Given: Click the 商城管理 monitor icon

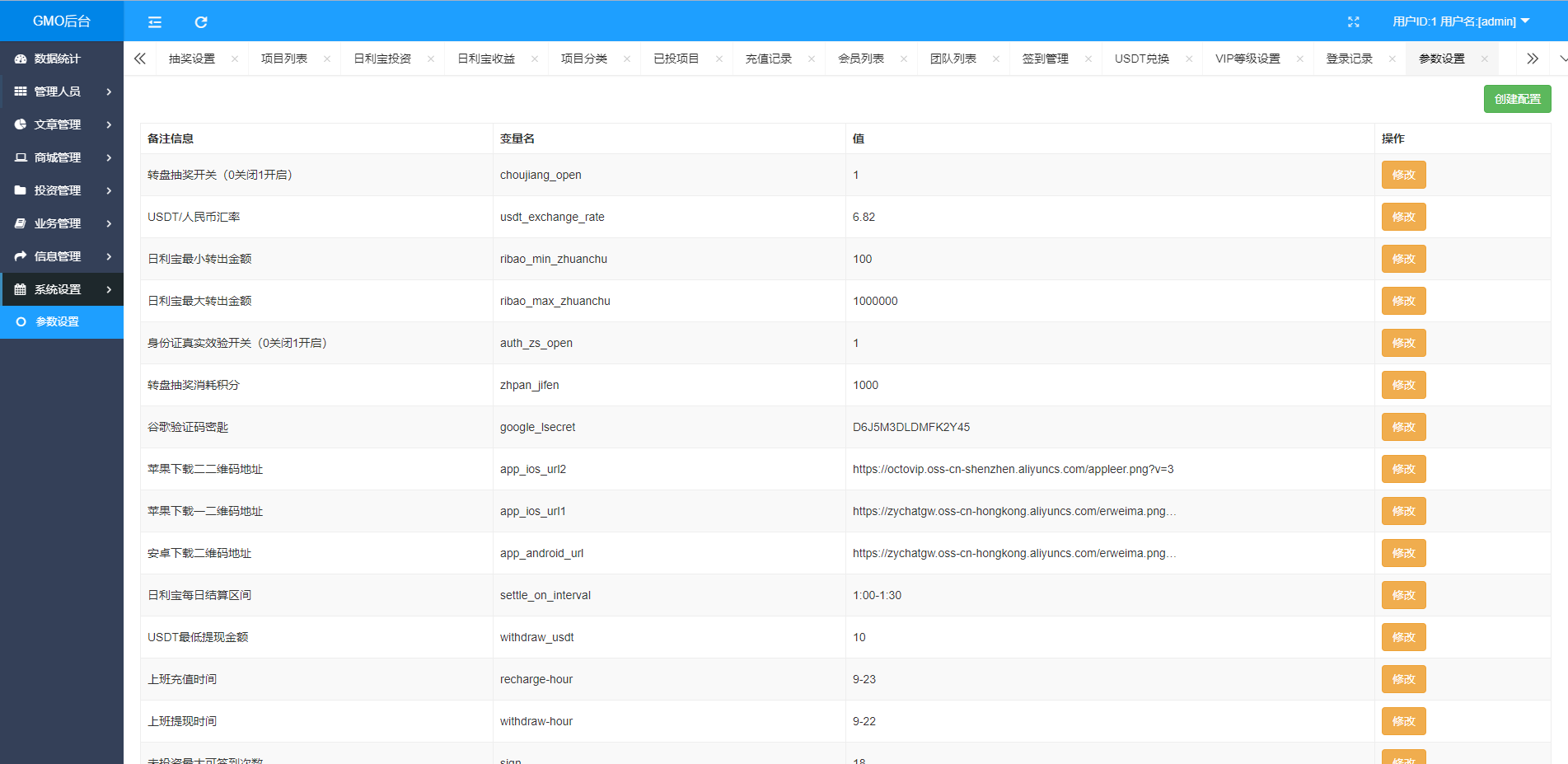Looking at the screenshot, I should [20, 157].
